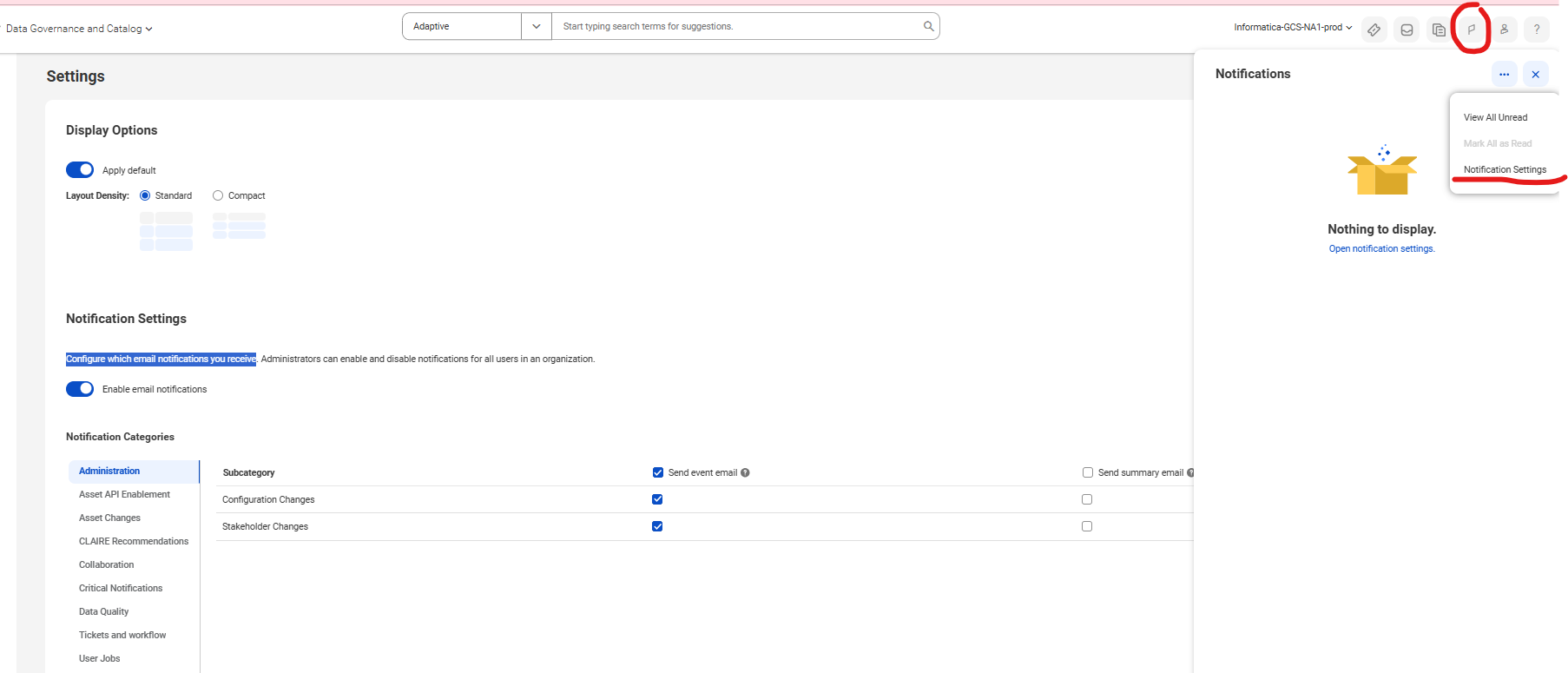This screenshot has width=1568, height=673.
Task: Click the copy documents icon in header
Action: (x=1439, y=30)
